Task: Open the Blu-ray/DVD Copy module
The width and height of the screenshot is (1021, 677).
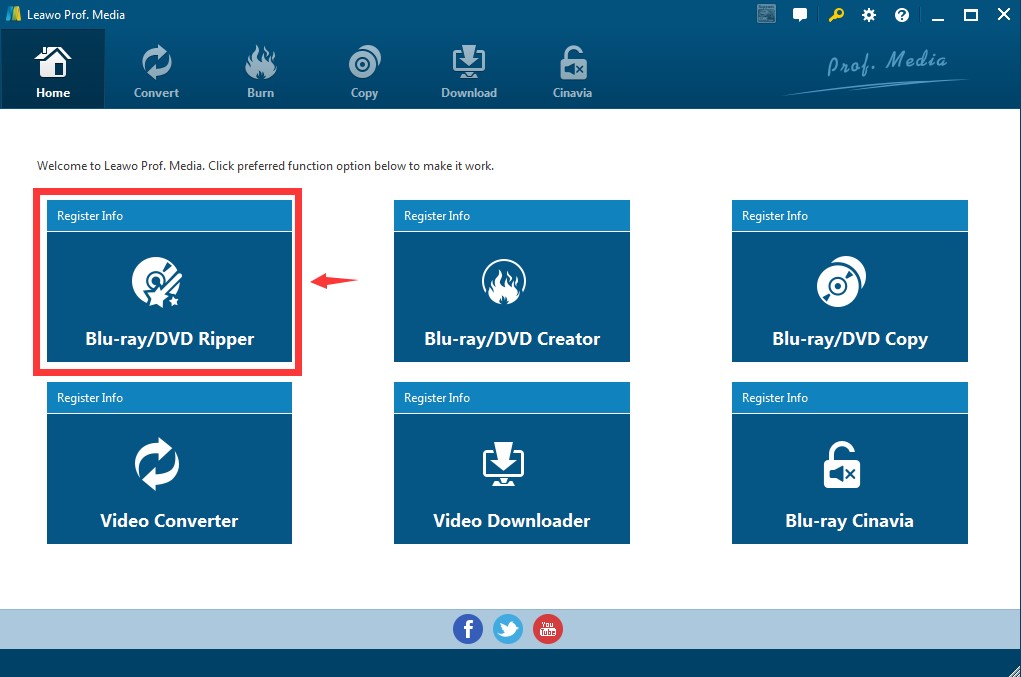Action: coord(849,297)
